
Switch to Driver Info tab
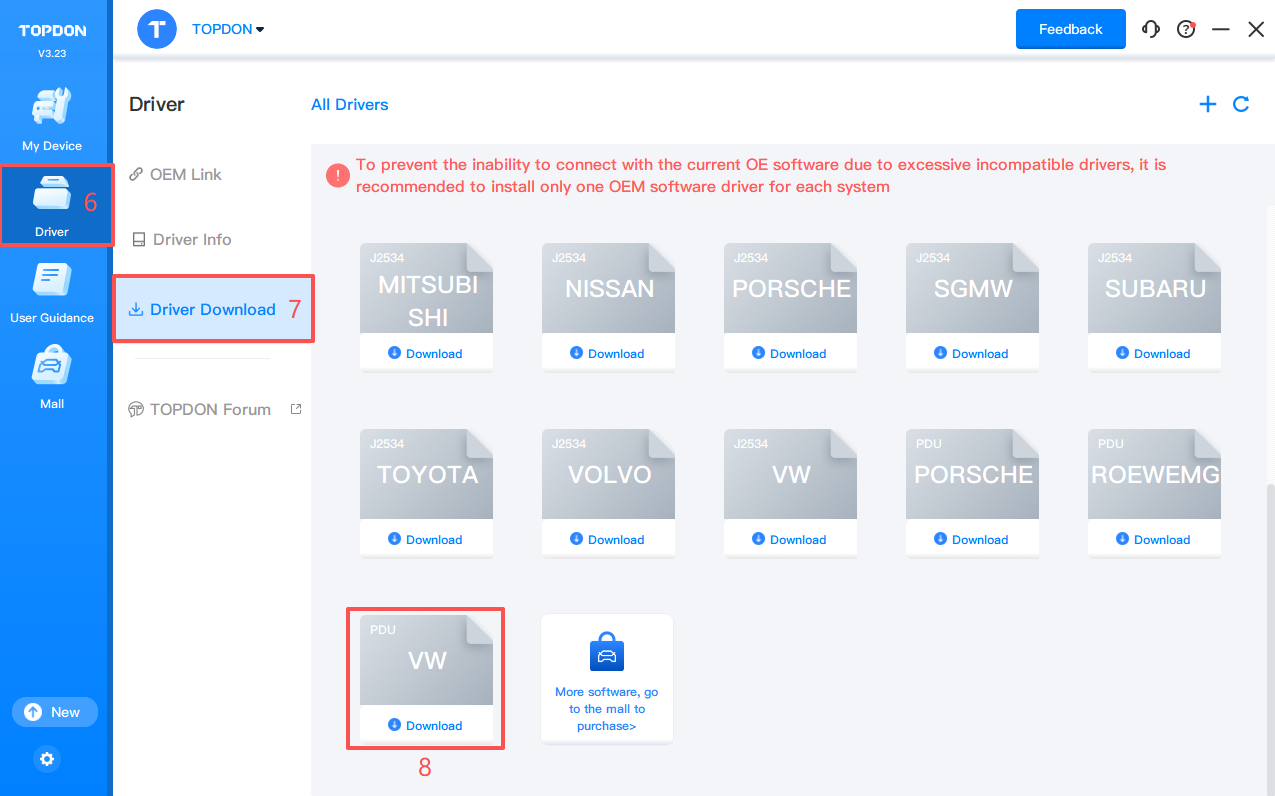pyautogui.click(x=191, y=240)
